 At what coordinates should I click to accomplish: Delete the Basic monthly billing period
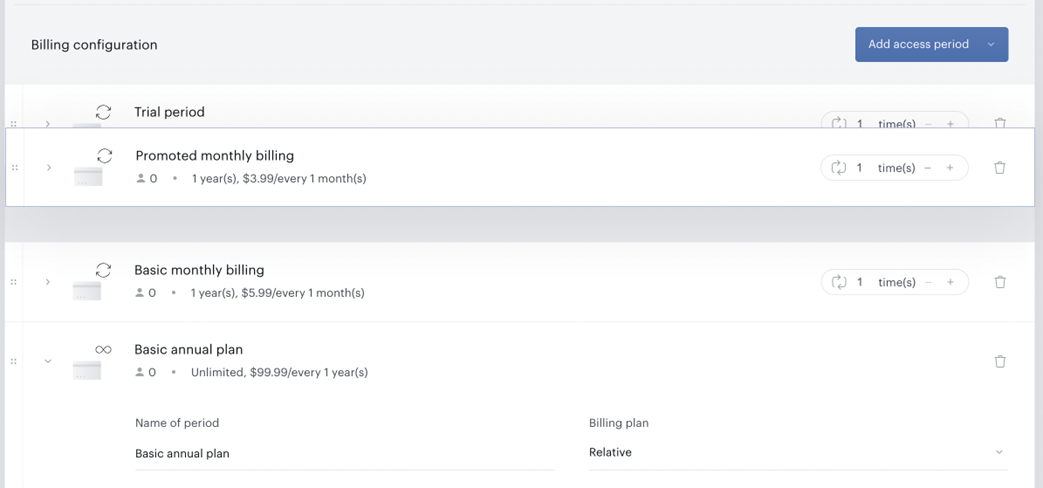click(x=999, y=282)
